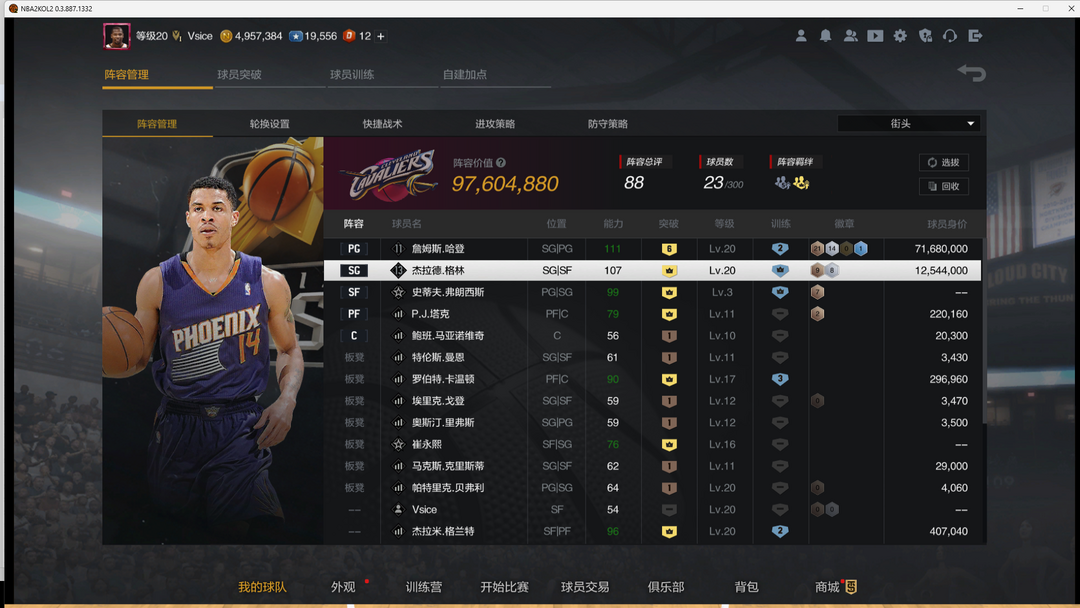Go to 我的球队 in bottom navigation
The height and width of the screenshot is (608, 1080).
(x=262, y=587)
